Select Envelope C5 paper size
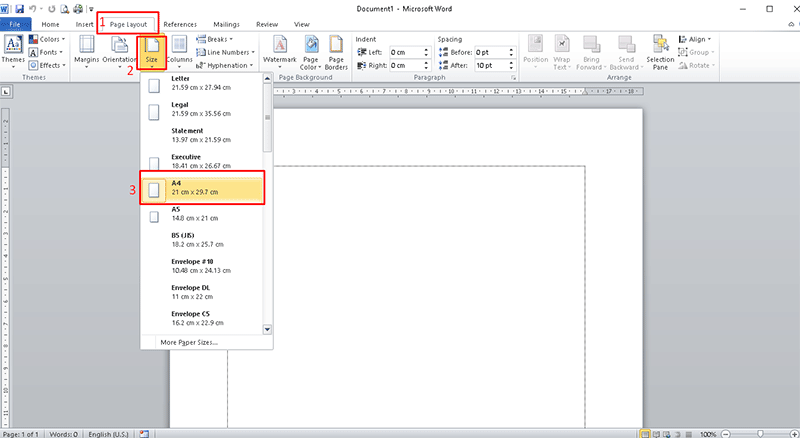 (202, 320)
